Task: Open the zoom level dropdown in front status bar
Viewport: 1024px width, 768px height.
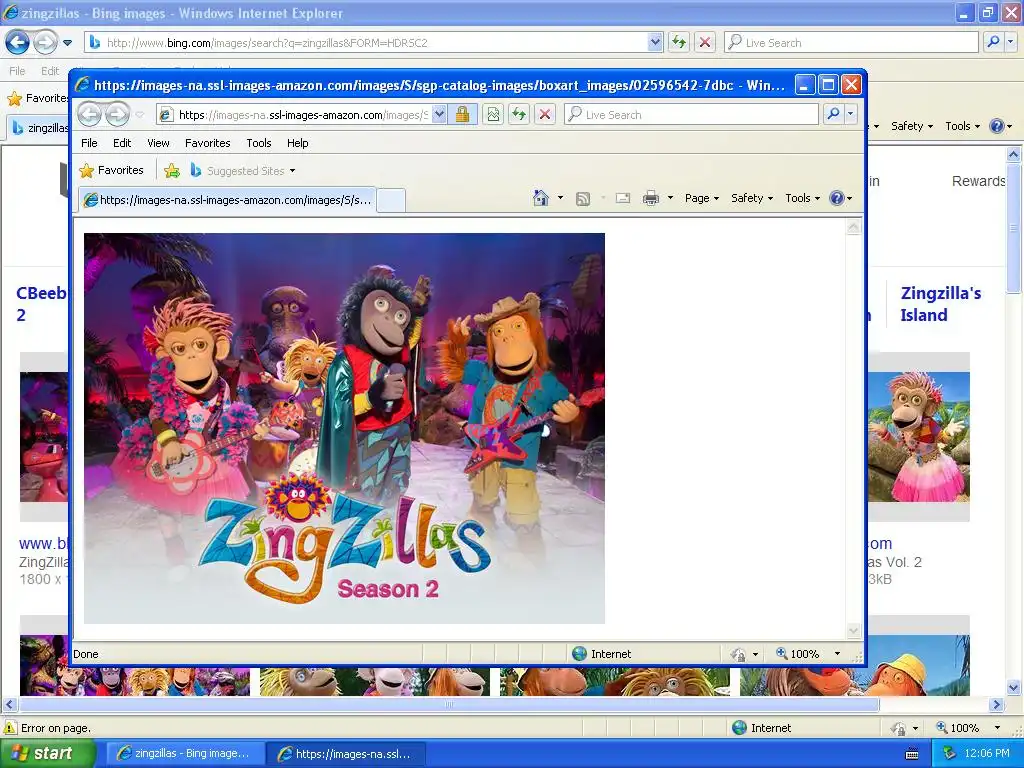Action: tap(837, 654)
